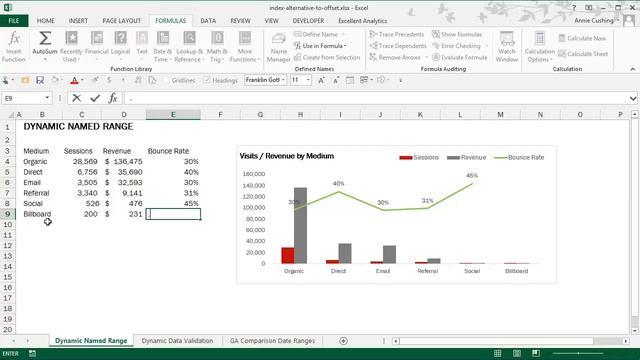Image resolution: width=640 pixels, height=360 pixels.
Task: Open Math & Trig functions
Action: click(x=217, y=47)
